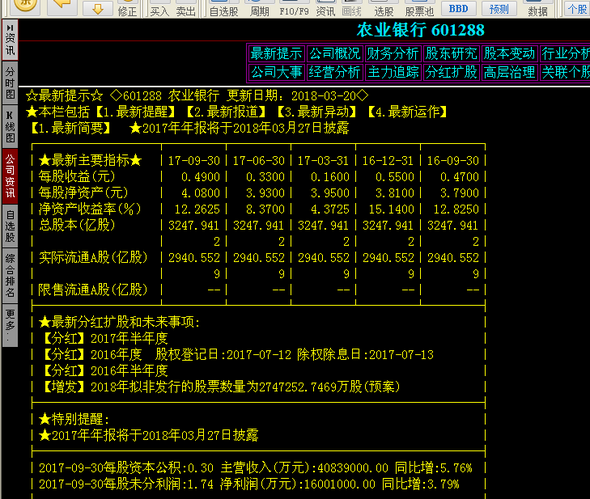Screen dimensions: 590x499
Task: Click the 预测 button
Action: tap(499, 8)
